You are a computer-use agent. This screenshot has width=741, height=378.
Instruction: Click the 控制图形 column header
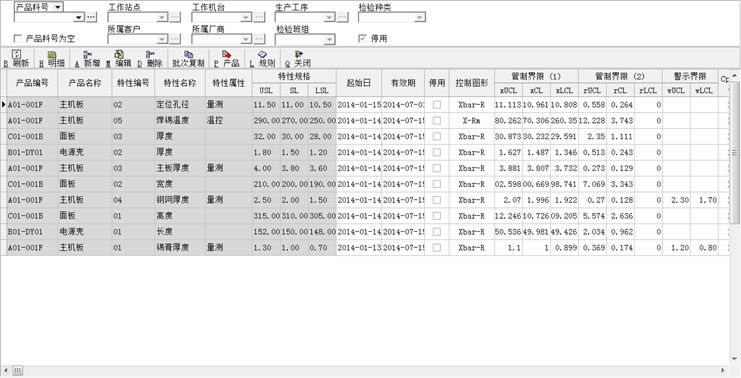coord(472,83)
